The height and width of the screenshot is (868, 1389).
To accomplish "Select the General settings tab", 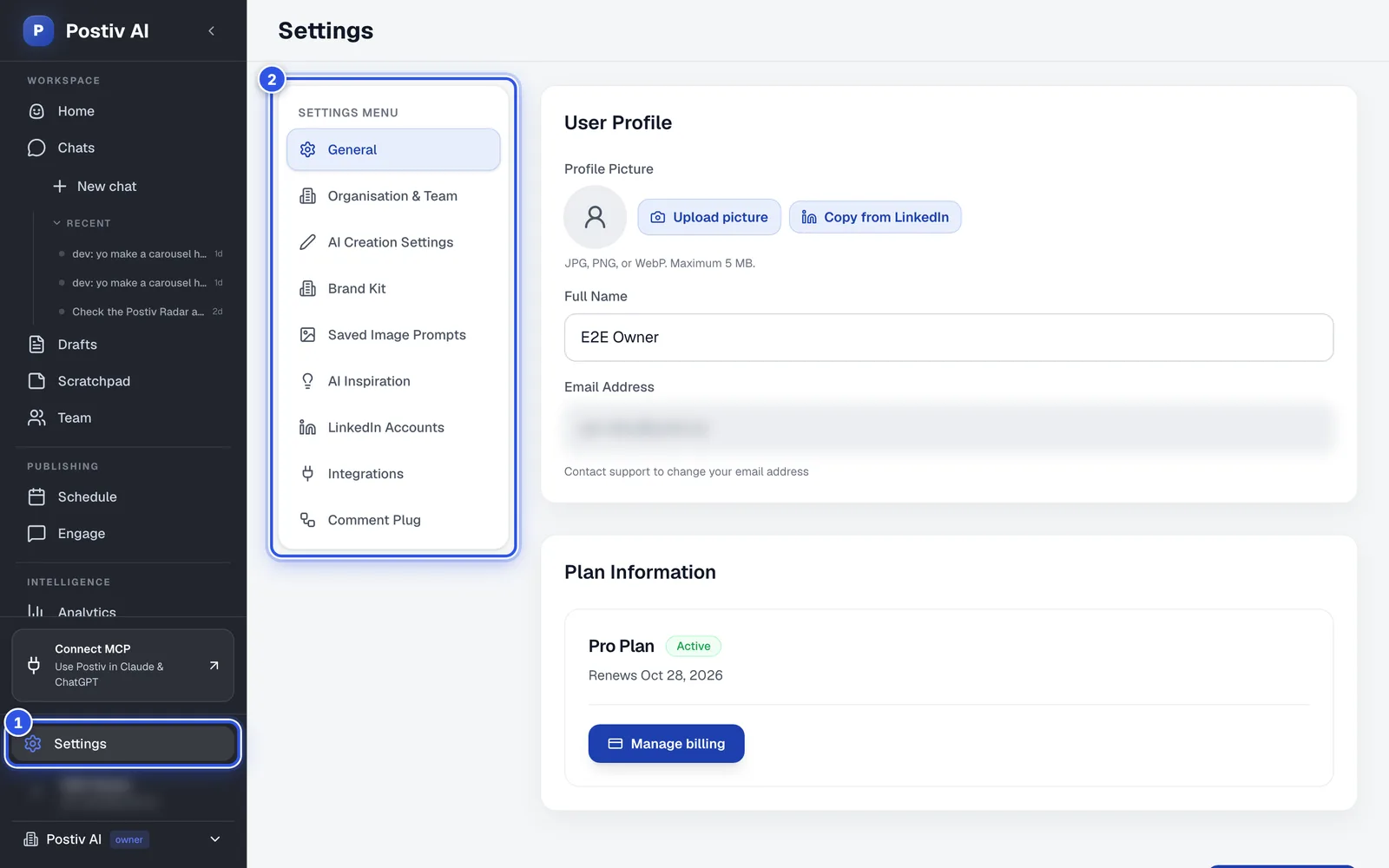I will pyautogui.click(x=393, y=149).
